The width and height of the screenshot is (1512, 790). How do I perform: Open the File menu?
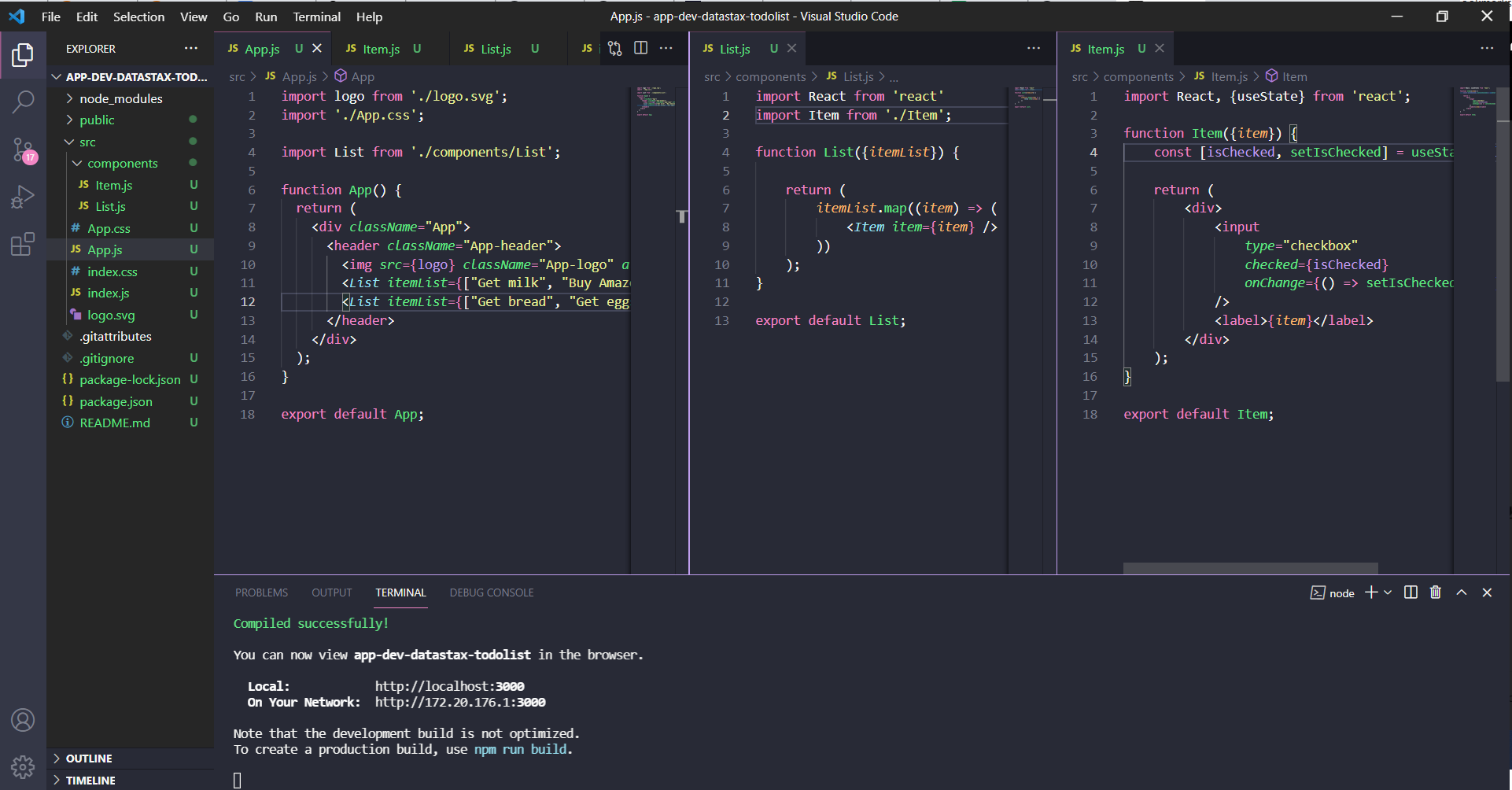click(51, 17)
